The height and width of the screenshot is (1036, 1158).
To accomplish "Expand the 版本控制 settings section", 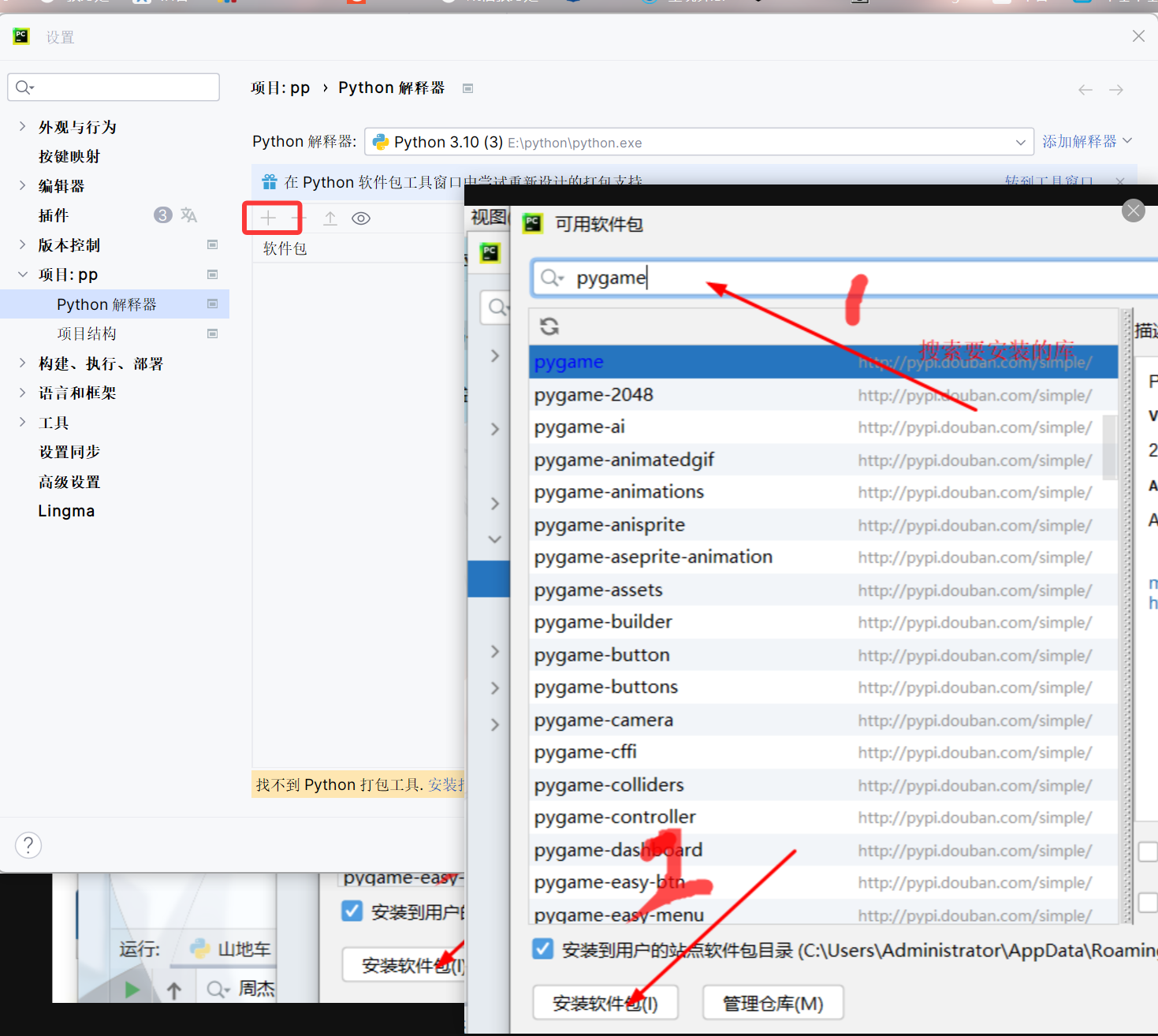I will (22, 244).
